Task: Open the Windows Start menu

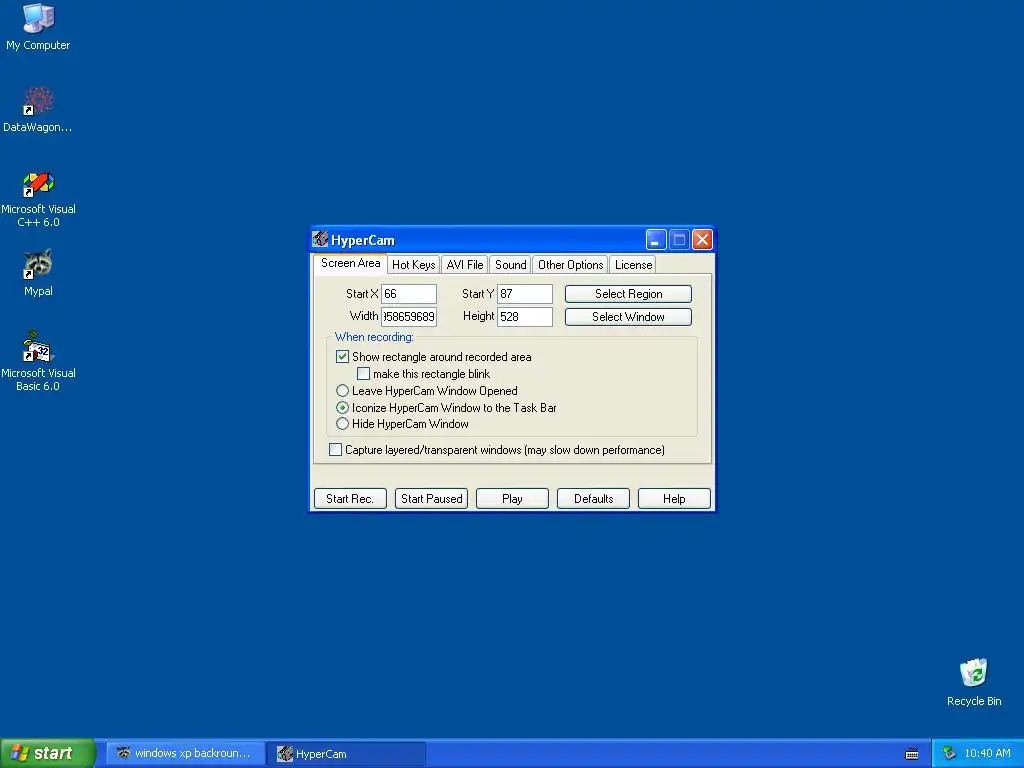Action: coord(47,753)
